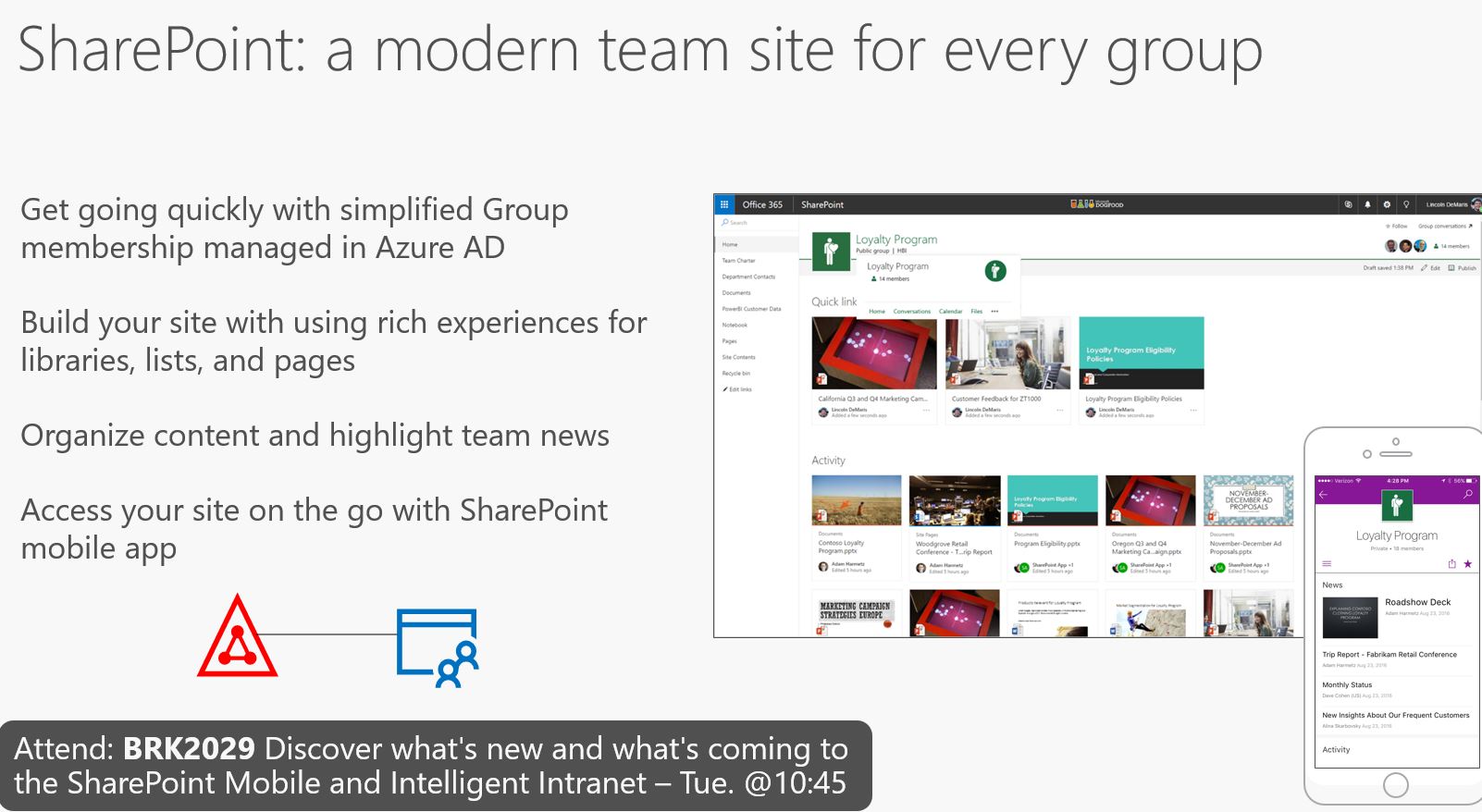
Task: Click the Publish button
Action: click(x=1463, y=268)
